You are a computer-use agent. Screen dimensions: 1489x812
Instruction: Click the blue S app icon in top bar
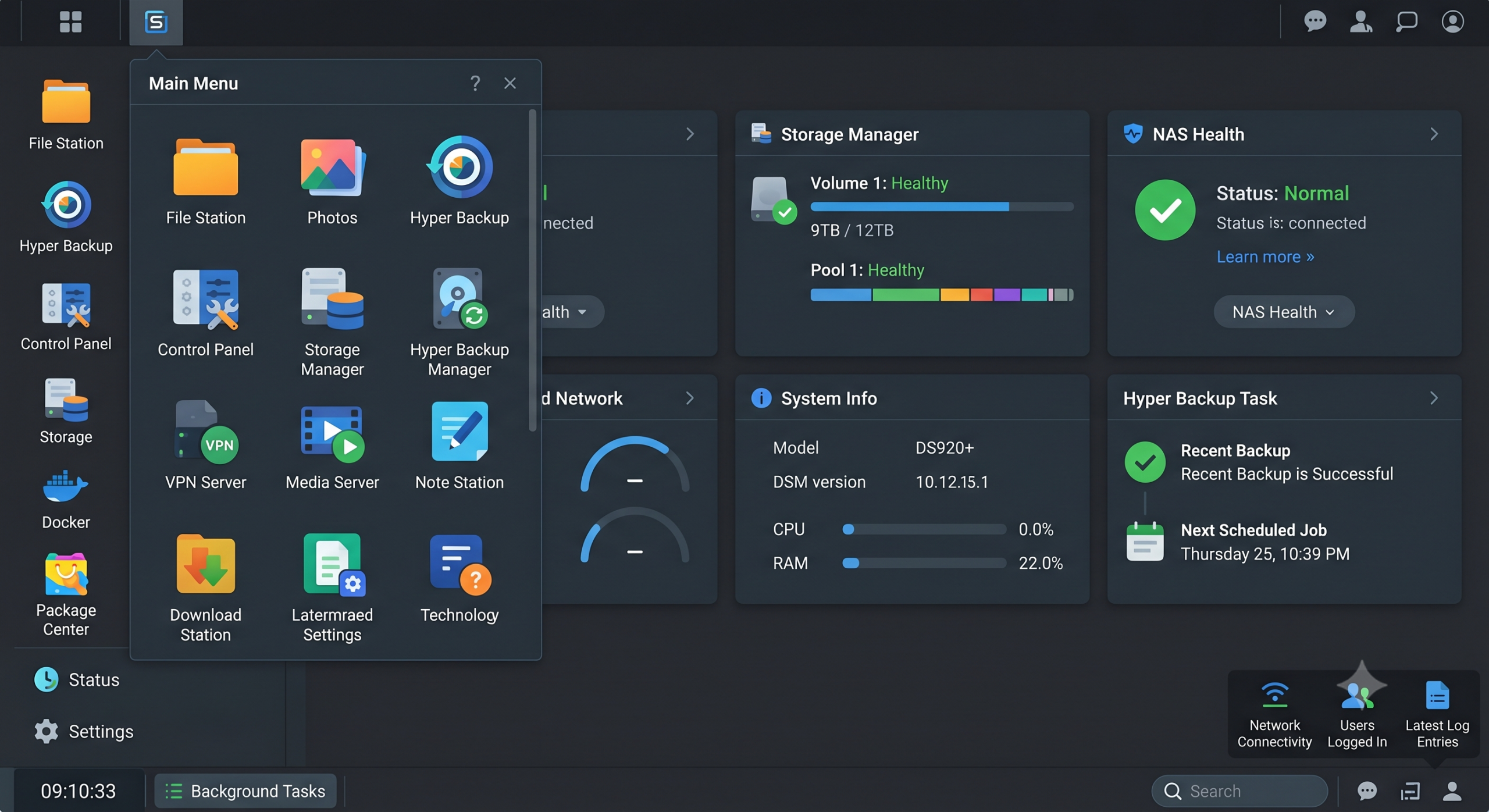(x=156, y=22)
